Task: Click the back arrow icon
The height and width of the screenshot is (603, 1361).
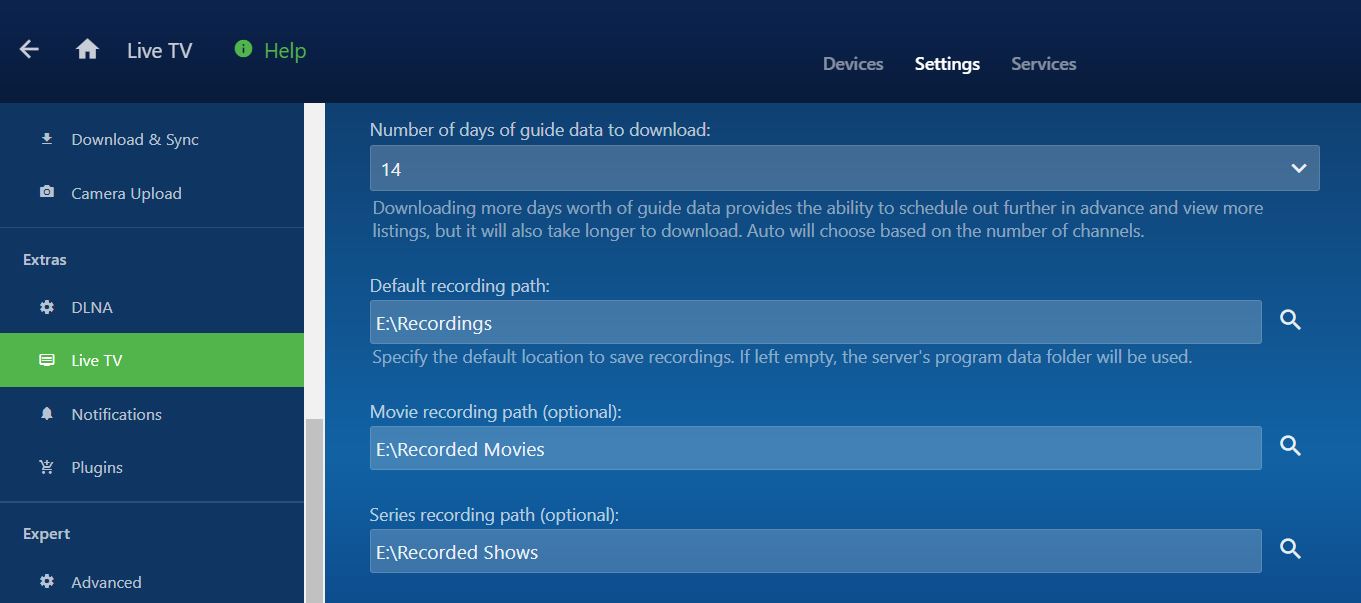Action: coord(29,49)
